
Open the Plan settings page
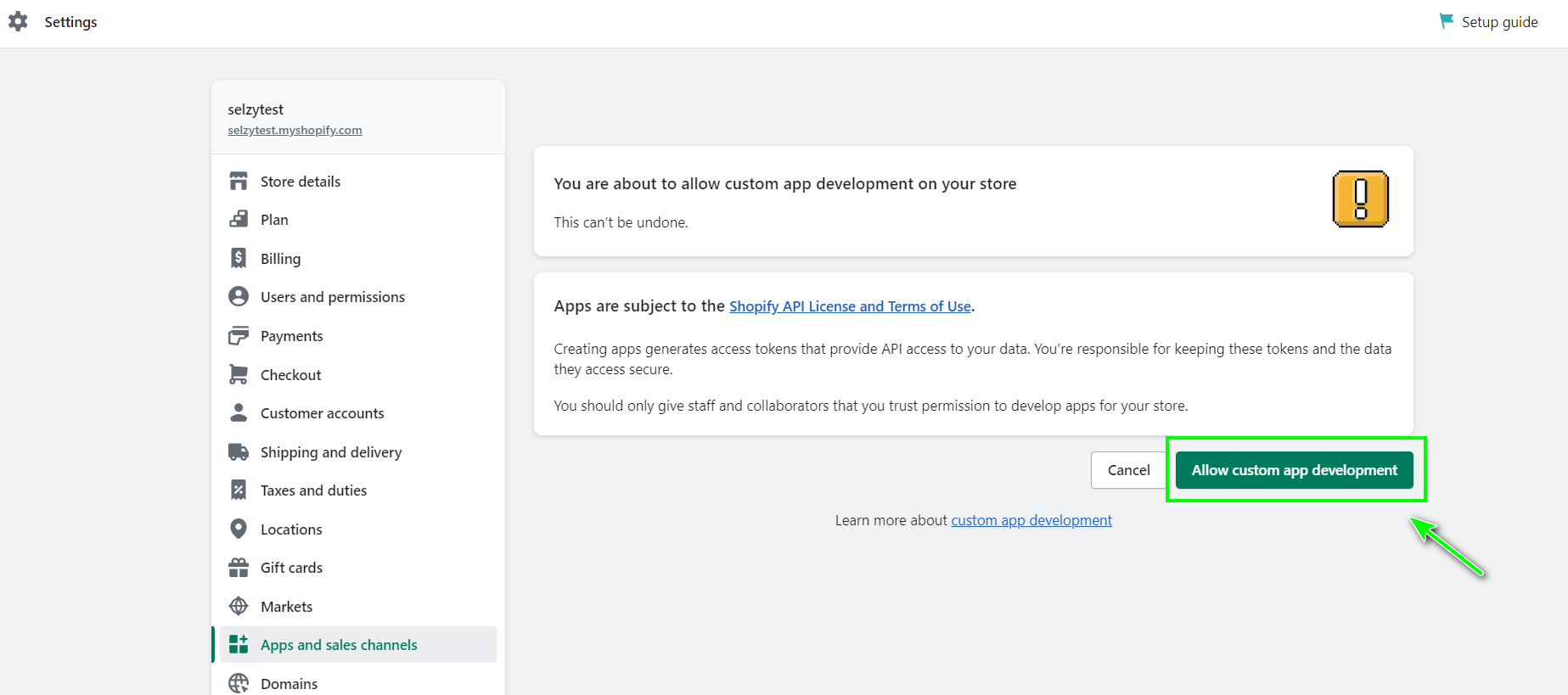(x=357, y=220)
